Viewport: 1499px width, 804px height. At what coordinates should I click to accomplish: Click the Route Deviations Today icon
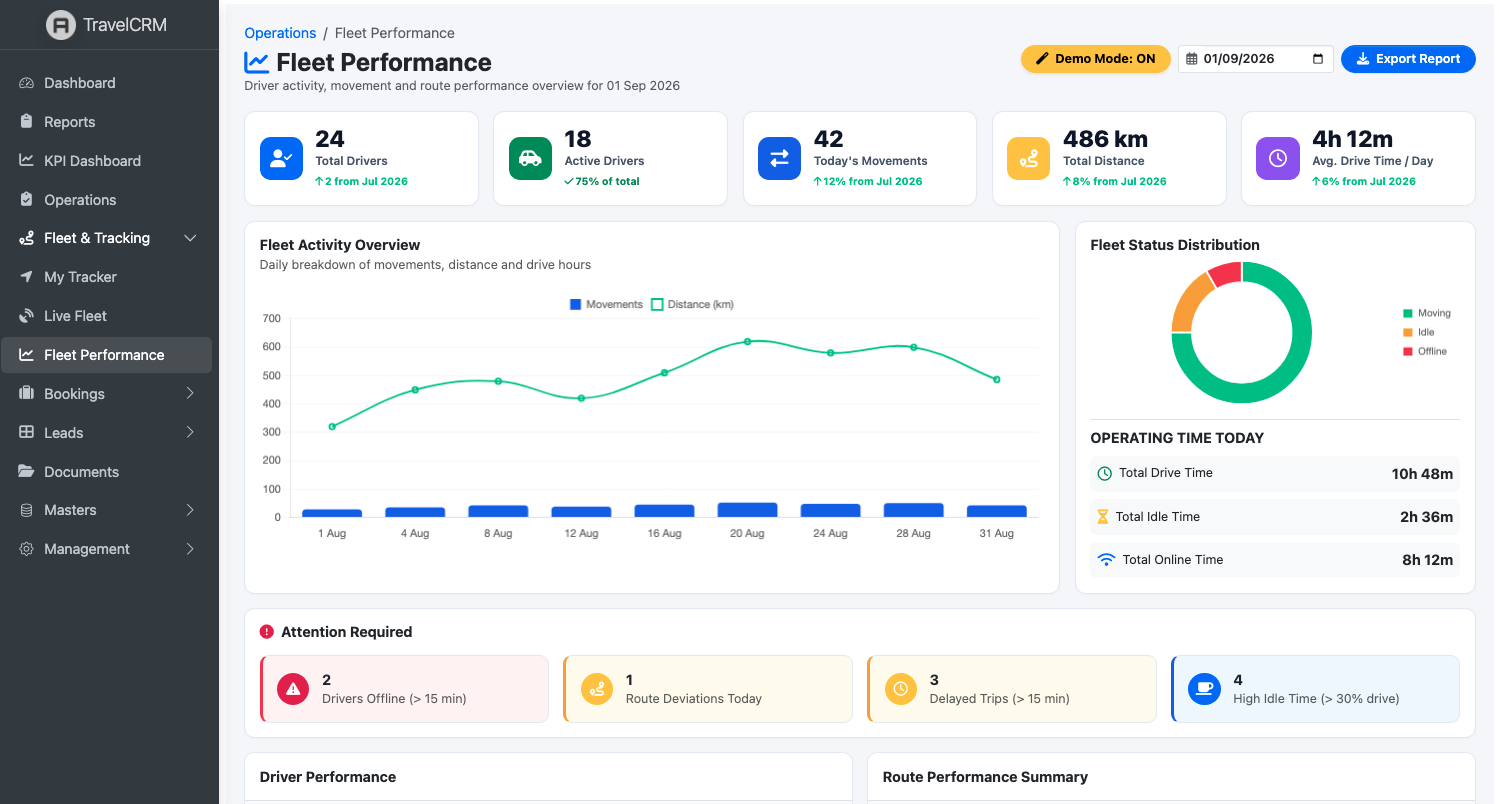pyautogui.click(x=597, y=688)
